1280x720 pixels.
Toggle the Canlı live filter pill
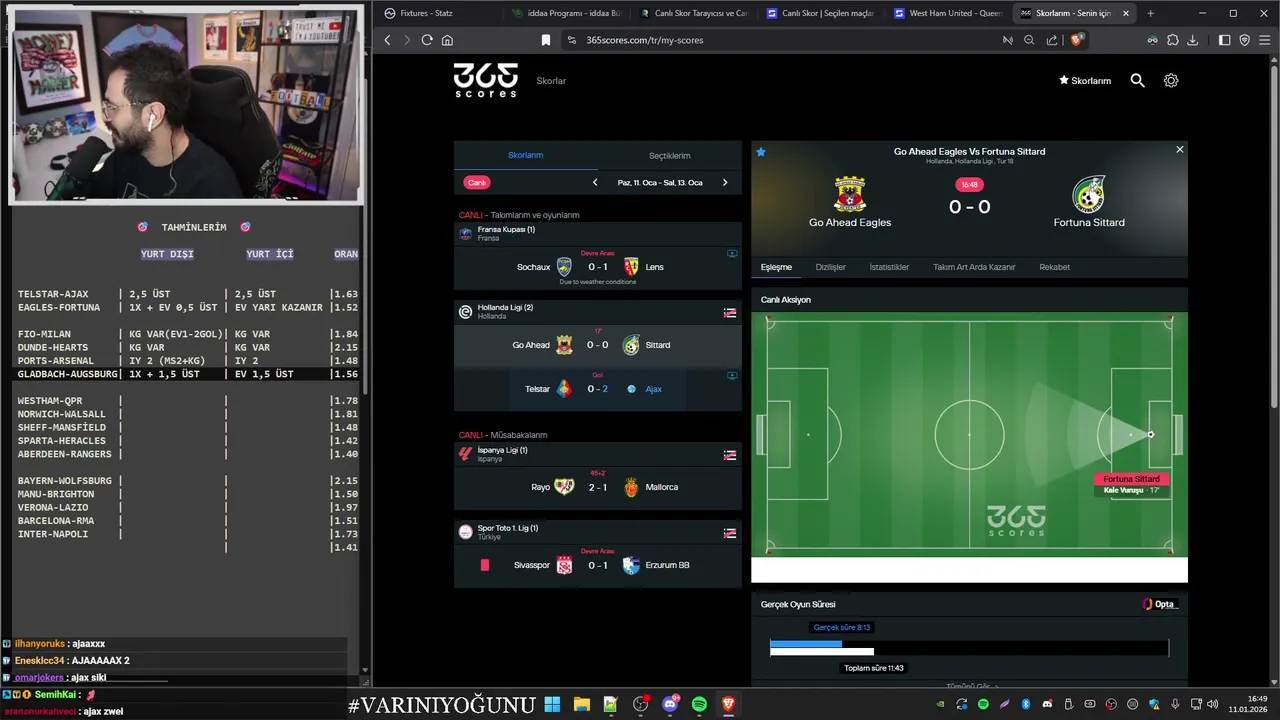[477, 183]
